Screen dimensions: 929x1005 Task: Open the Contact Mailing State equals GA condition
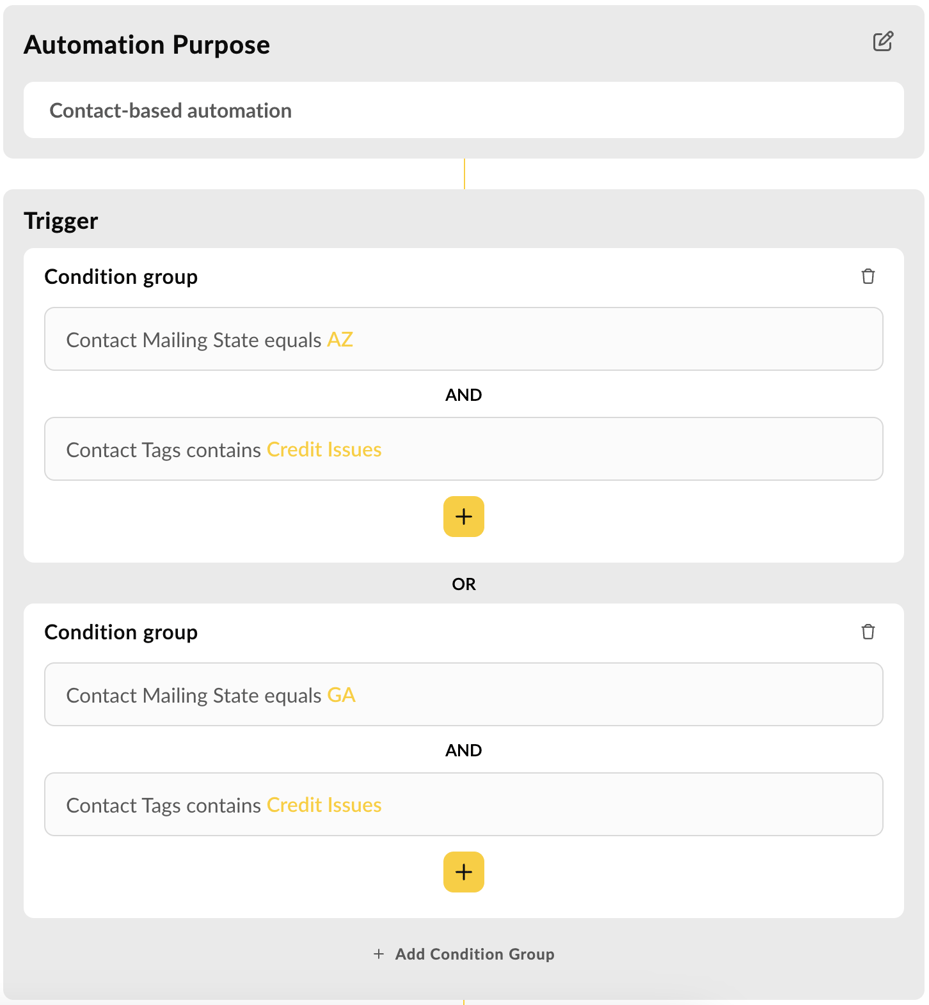(x=463, y=694)
